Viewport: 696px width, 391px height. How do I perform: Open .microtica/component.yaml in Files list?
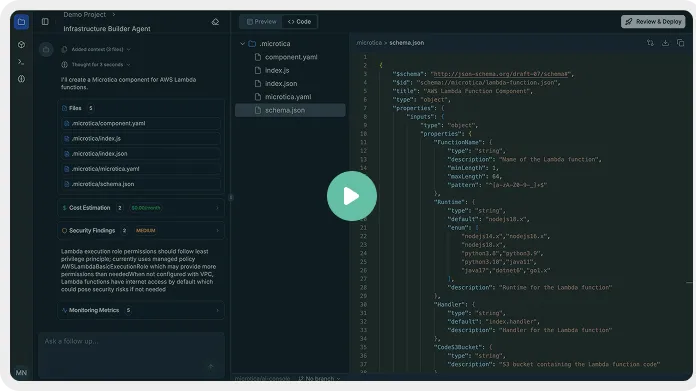pos(141,123)
